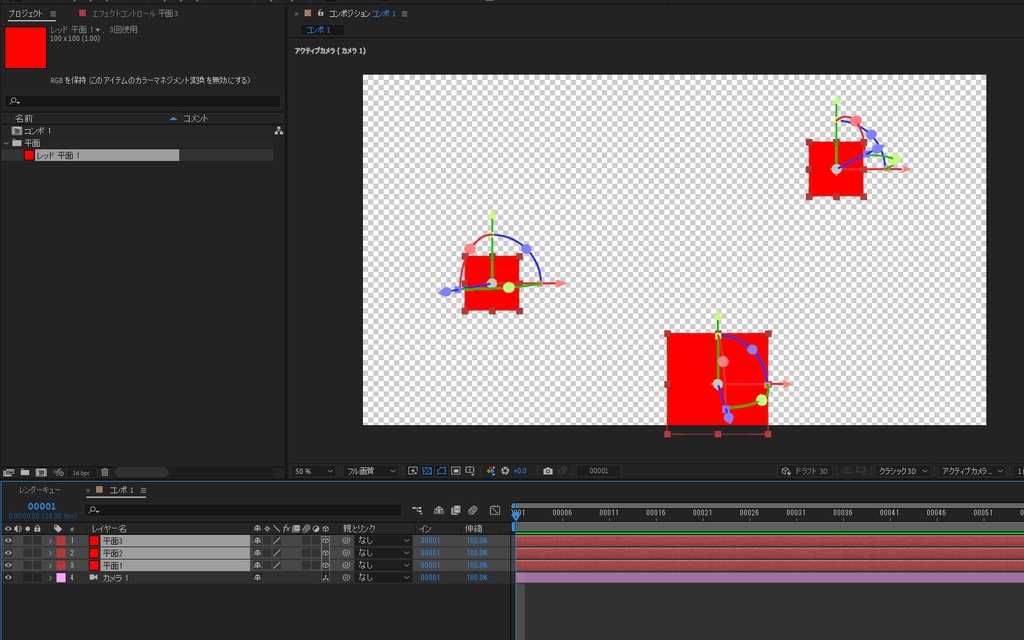Switch to the Effect Controls 平面3 tab

pyautogui.click(x=135, y=13)
